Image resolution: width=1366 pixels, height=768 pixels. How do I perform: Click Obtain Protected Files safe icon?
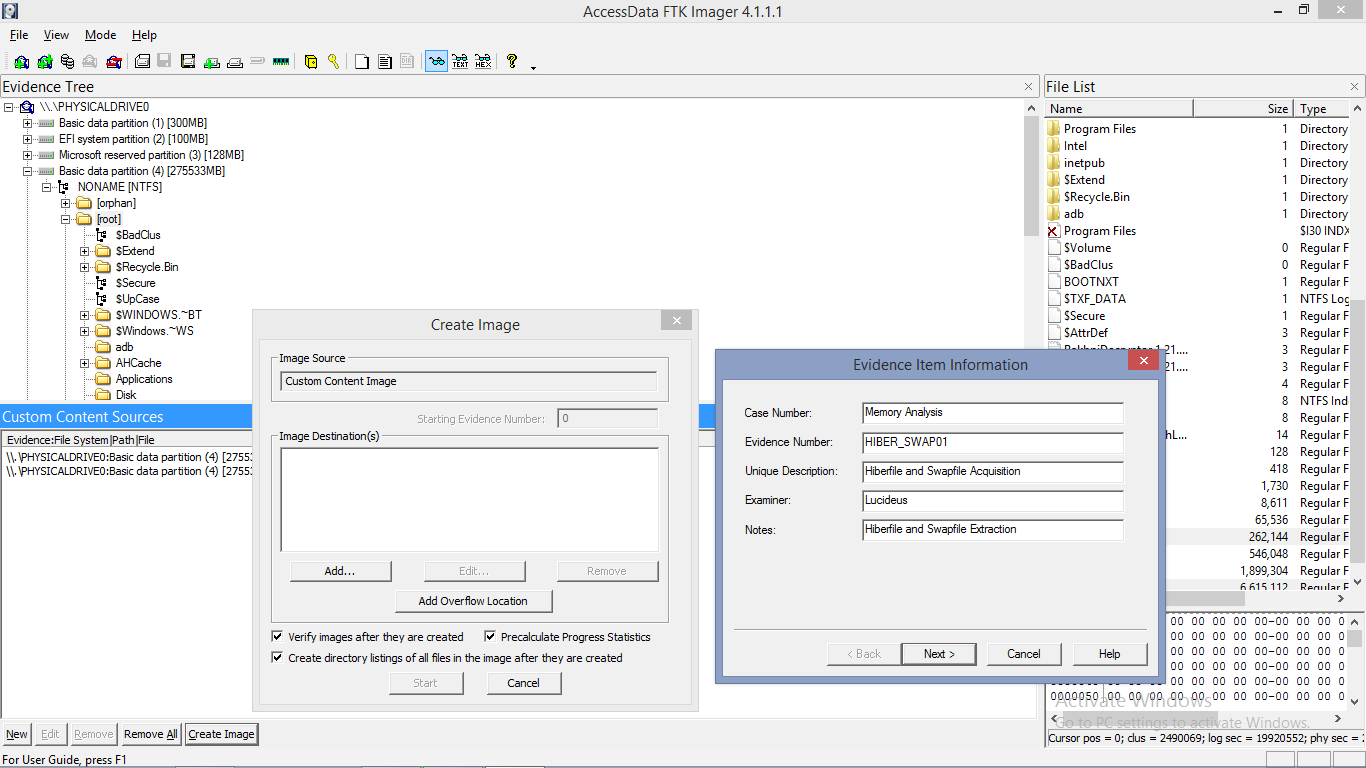click(310, 61)
